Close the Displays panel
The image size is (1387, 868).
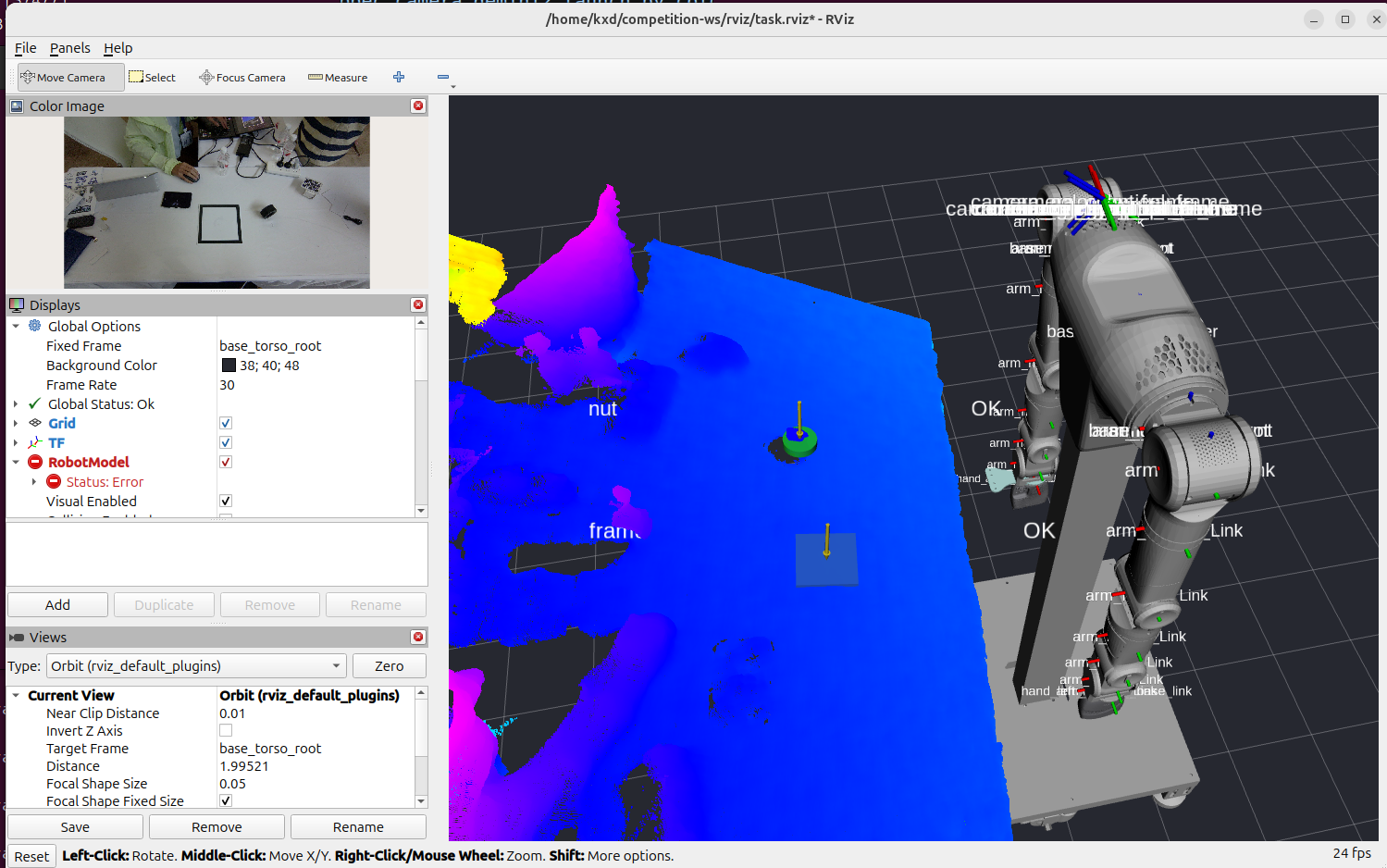point(418,305)
